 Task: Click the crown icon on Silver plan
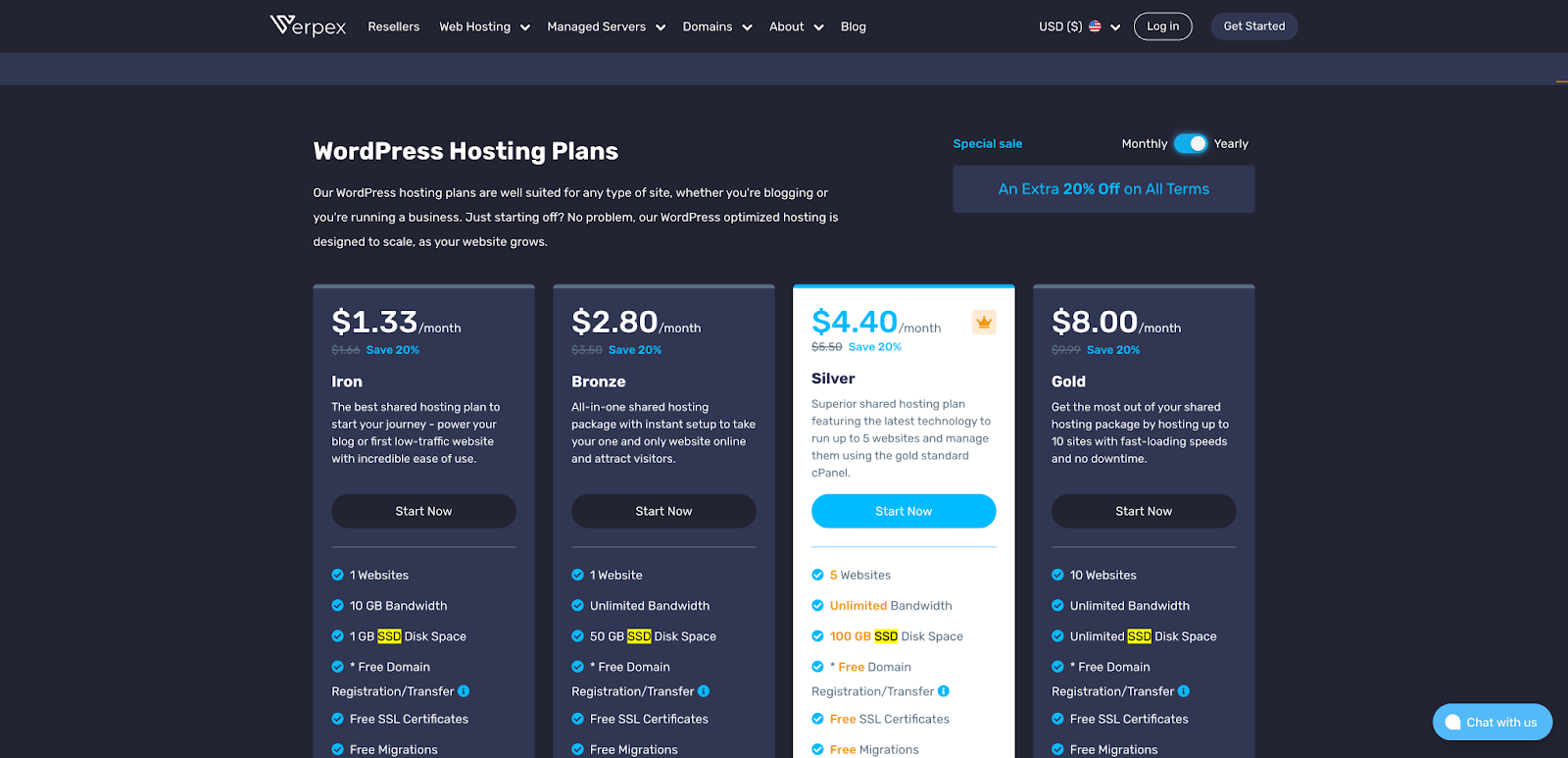click(x=984, y=322)
